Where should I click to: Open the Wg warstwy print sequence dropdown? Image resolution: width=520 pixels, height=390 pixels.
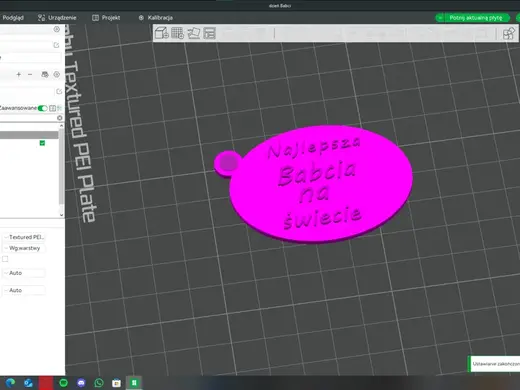click(24, 248)
